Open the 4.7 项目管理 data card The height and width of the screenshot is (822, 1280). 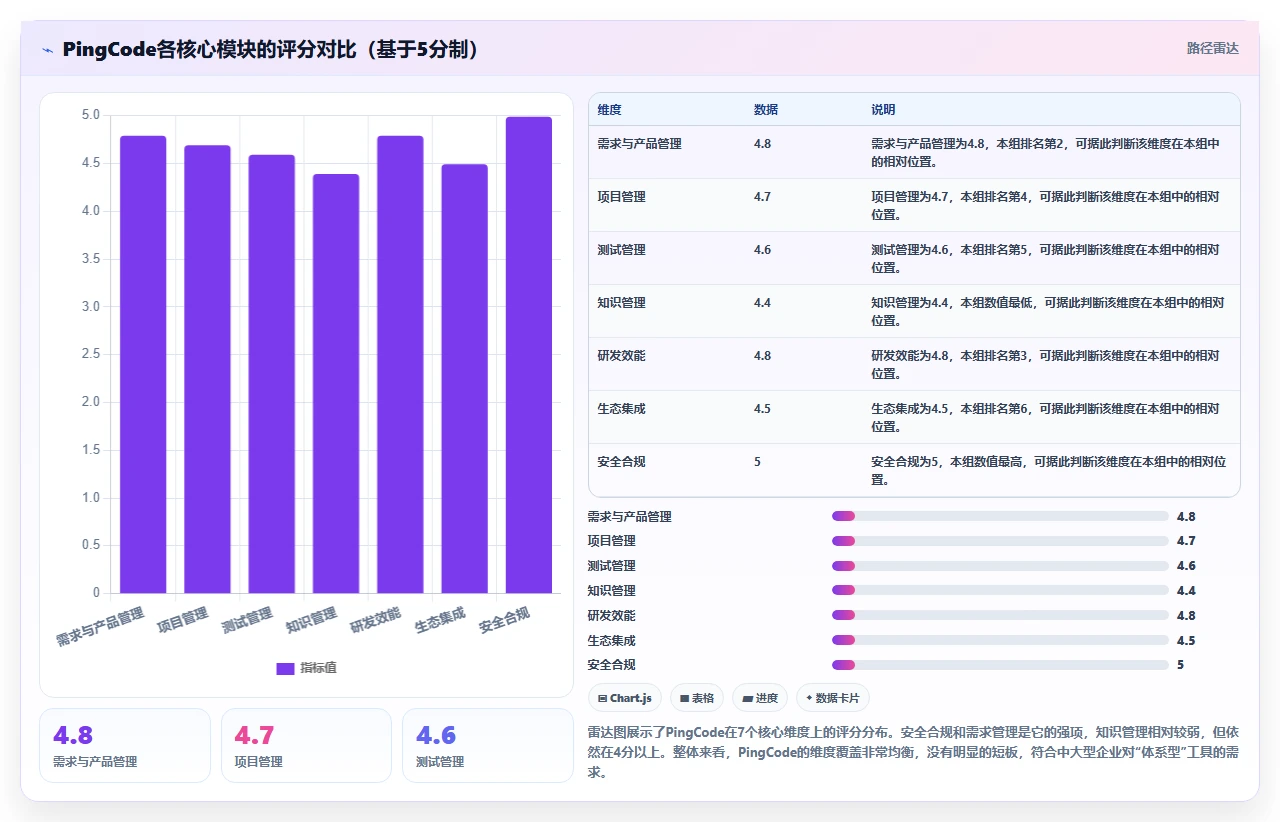306,745
